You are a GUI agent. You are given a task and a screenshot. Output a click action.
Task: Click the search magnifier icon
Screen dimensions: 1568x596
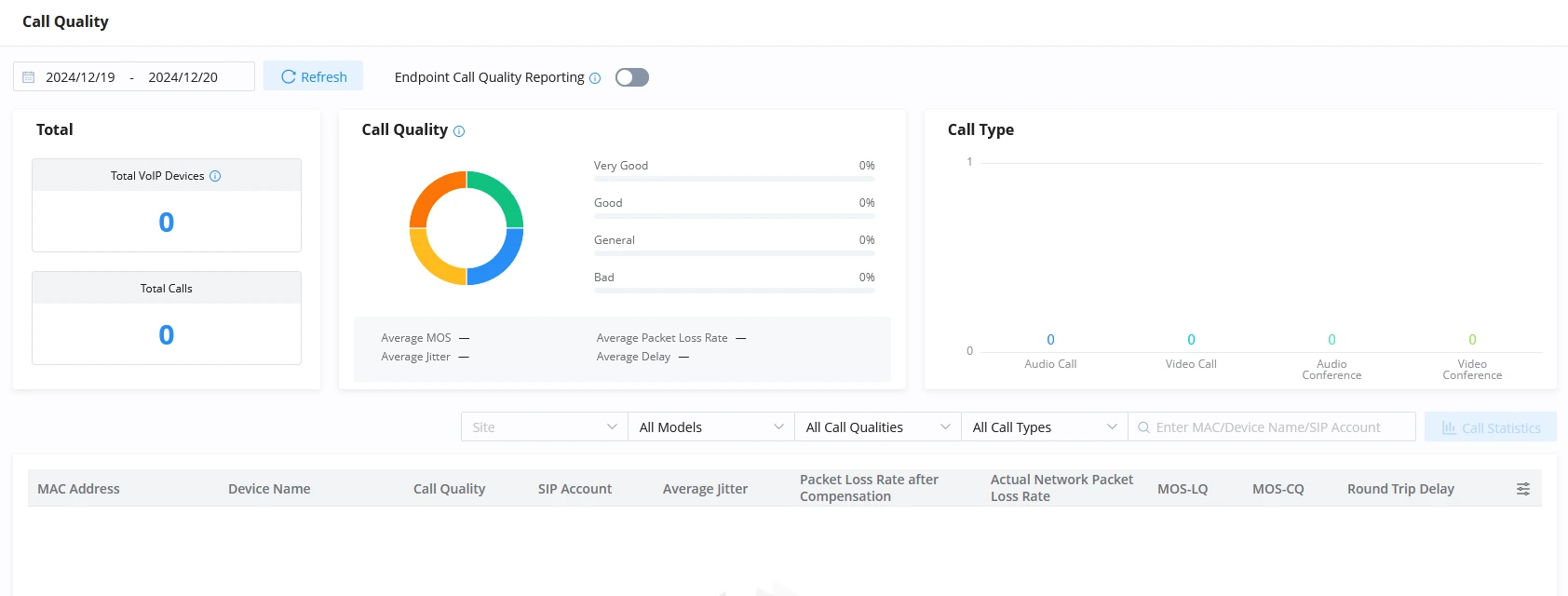tap(1143, 427)
